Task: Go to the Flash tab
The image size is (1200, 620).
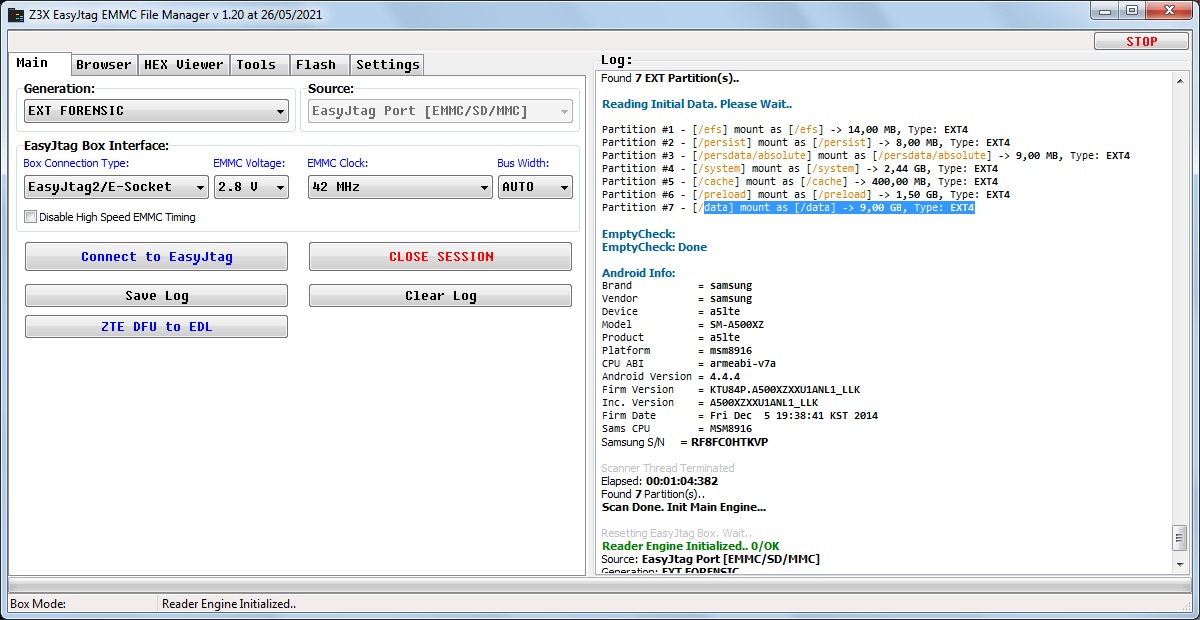Action: (316, 65)
